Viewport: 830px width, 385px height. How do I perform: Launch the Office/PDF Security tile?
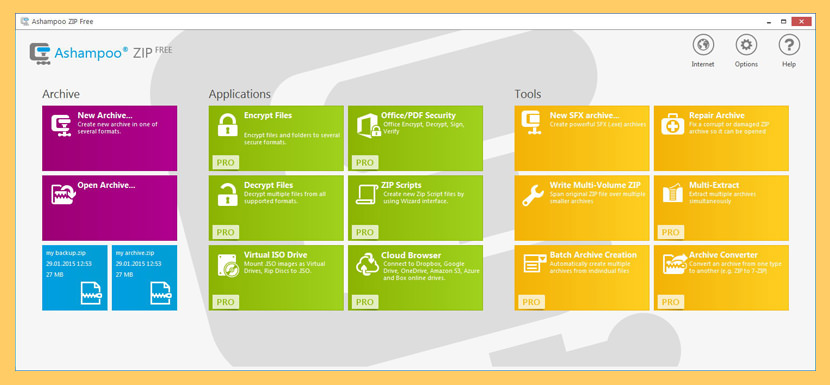point(416,138)
